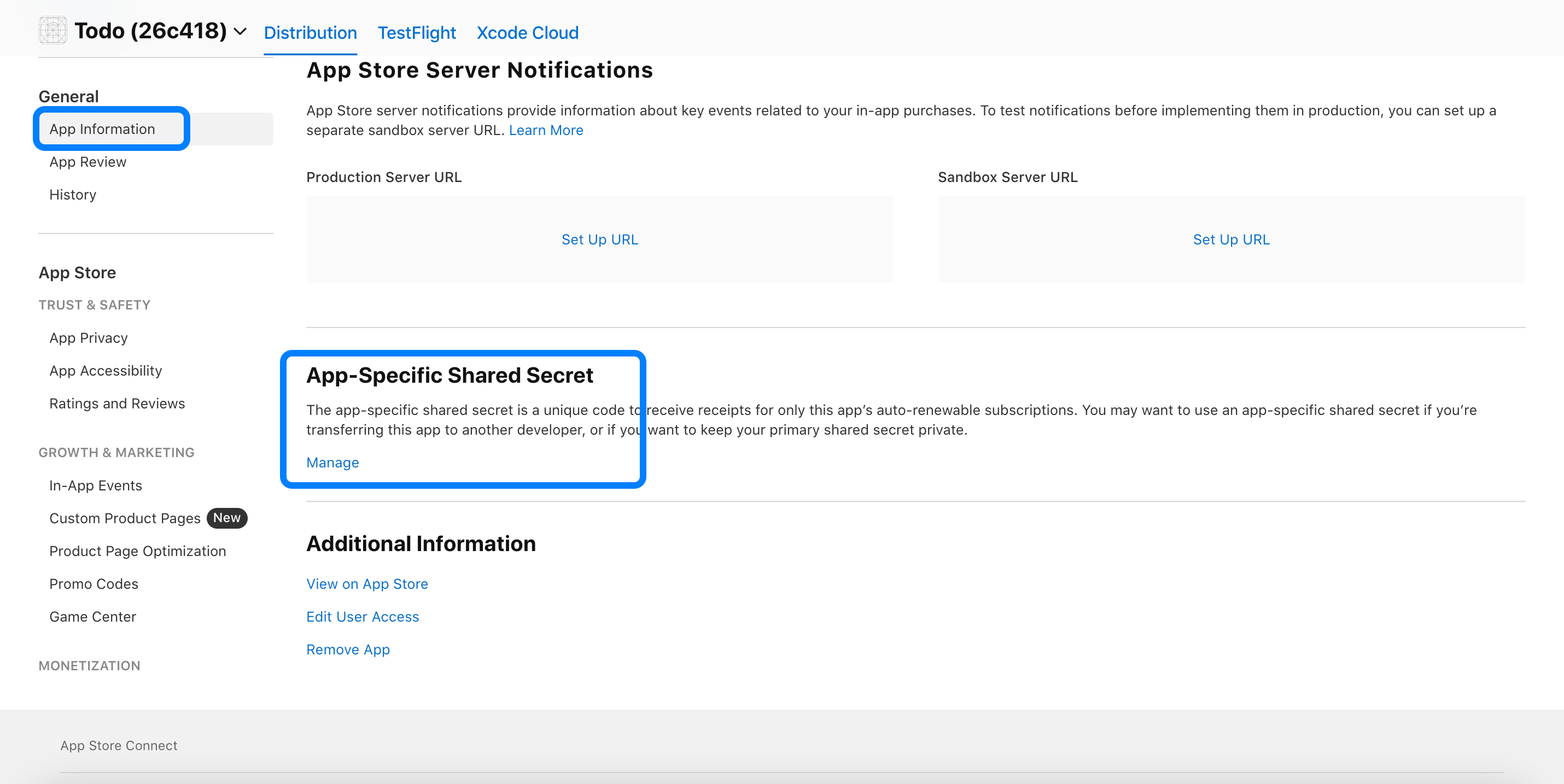The height and width of the screenshot is (784, 1564).
Task: Select App Information in the sidebar
Action: click(x=102, y=129)
